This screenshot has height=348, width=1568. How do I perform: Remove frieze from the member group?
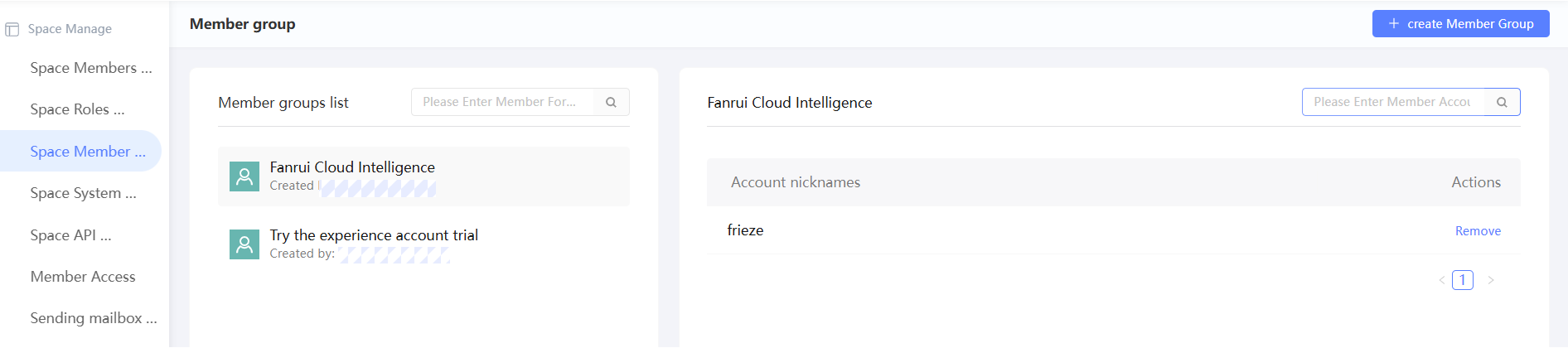pos(1478,231)
